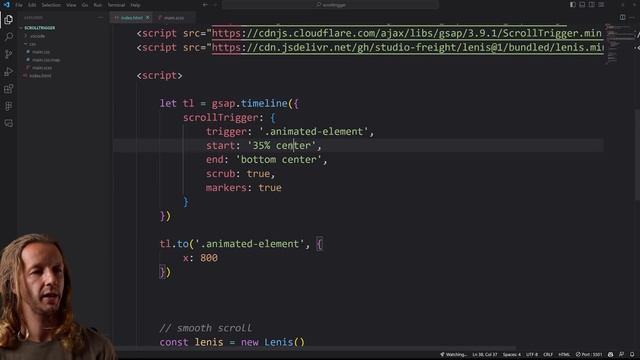Click the Explorer panel more actions ellipsis
The image size is (640, 360).
pyautogui.click(x=100, y=18)
